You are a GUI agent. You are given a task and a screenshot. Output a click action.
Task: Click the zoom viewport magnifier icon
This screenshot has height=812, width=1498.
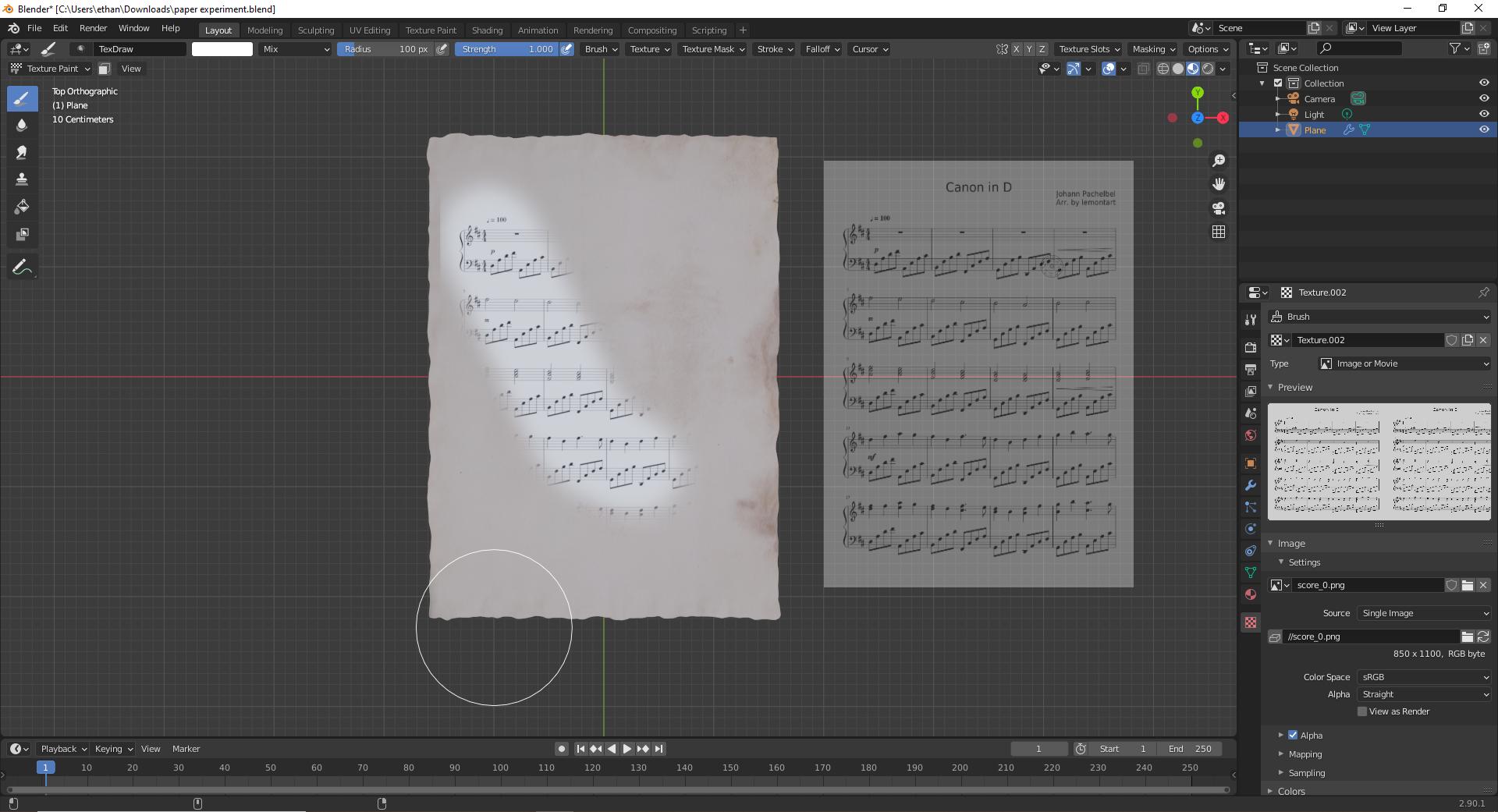[1219, 161]
